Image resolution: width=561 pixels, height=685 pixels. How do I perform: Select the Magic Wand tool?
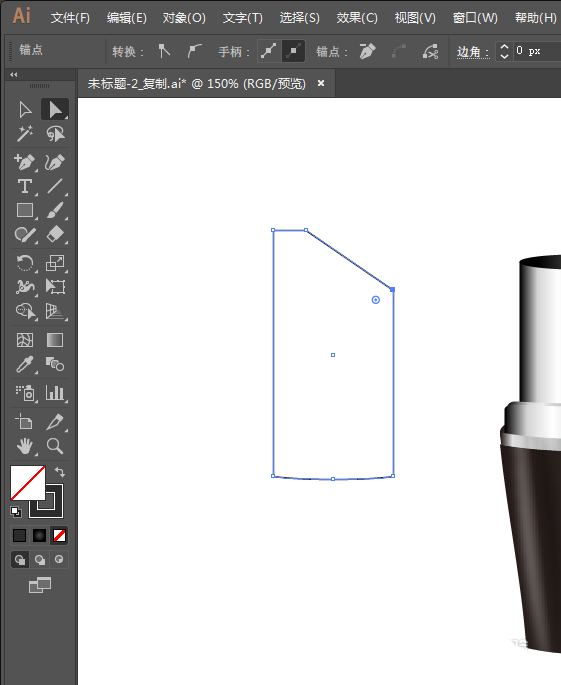(x=25, y=134)
